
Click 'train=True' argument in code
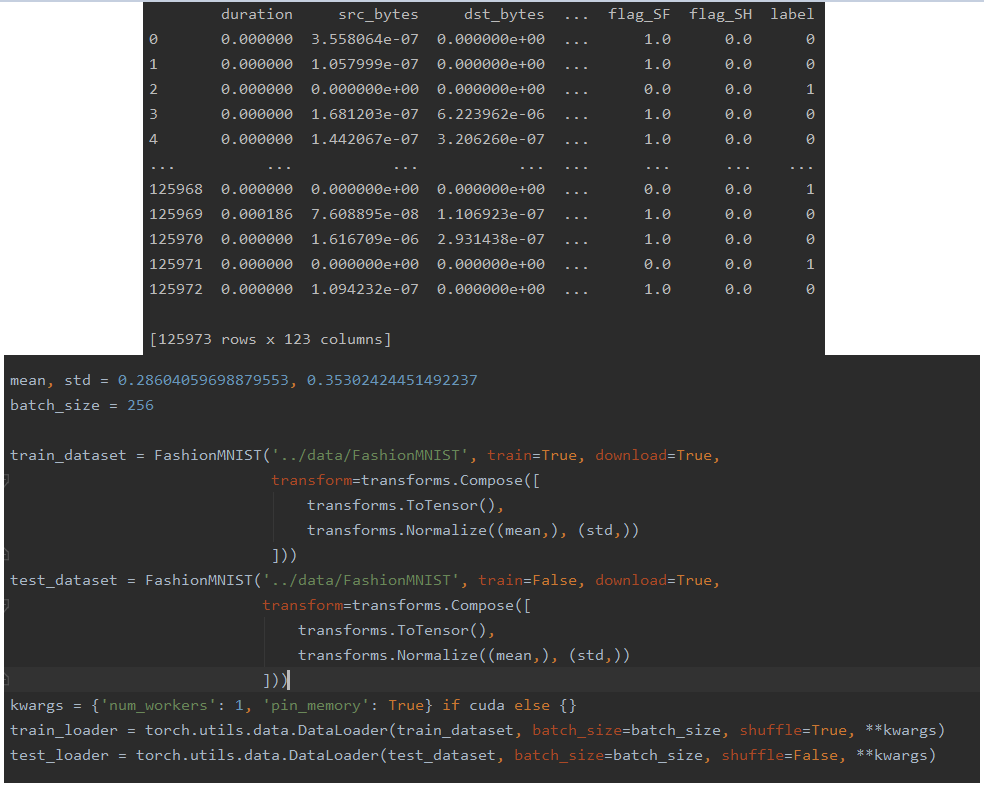click(532, 456)
